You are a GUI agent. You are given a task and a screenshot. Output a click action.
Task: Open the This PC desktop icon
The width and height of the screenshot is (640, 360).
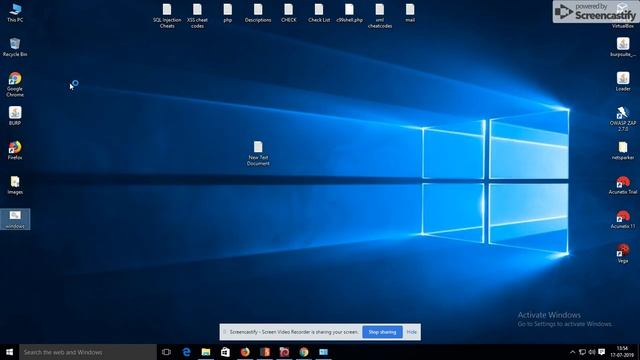tap(15, 13)
